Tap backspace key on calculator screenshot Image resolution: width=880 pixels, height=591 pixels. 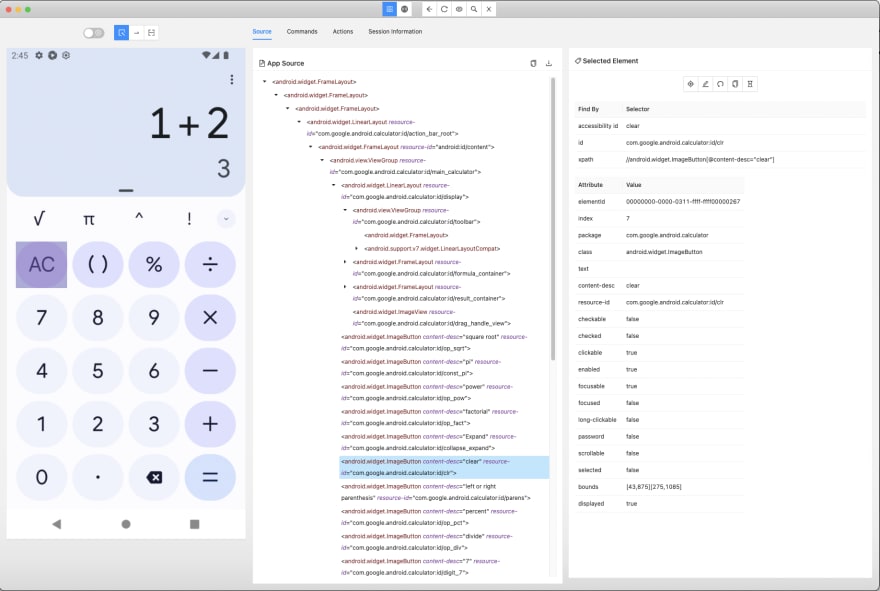154,477
